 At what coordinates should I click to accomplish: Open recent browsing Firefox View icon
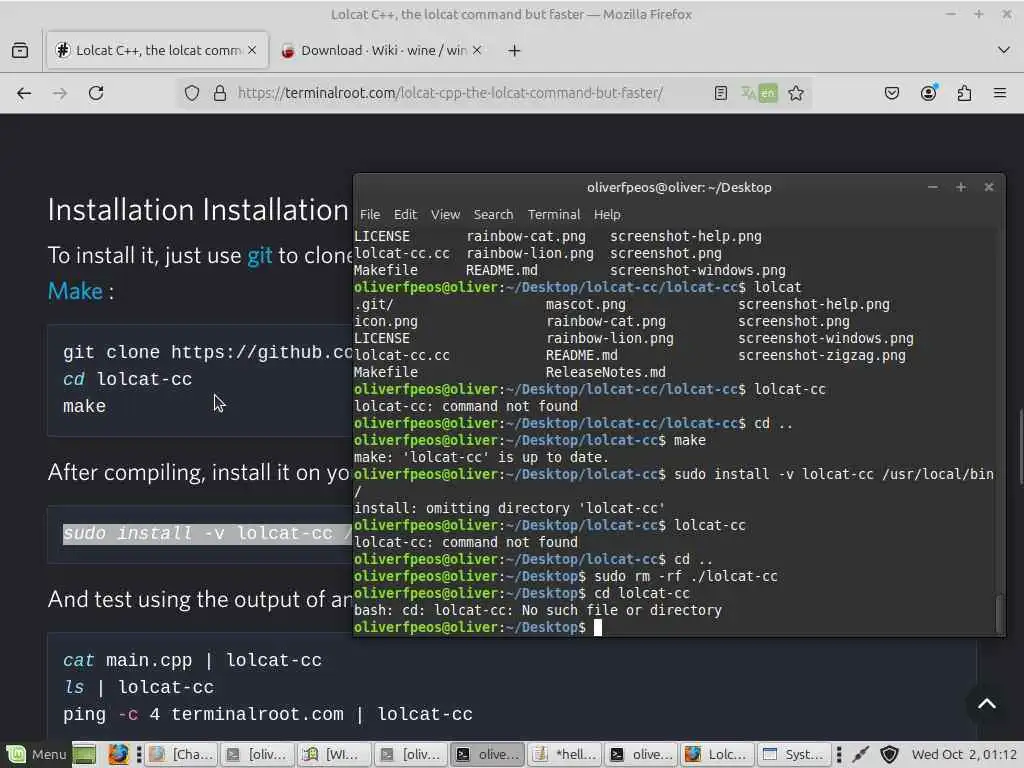20,50
